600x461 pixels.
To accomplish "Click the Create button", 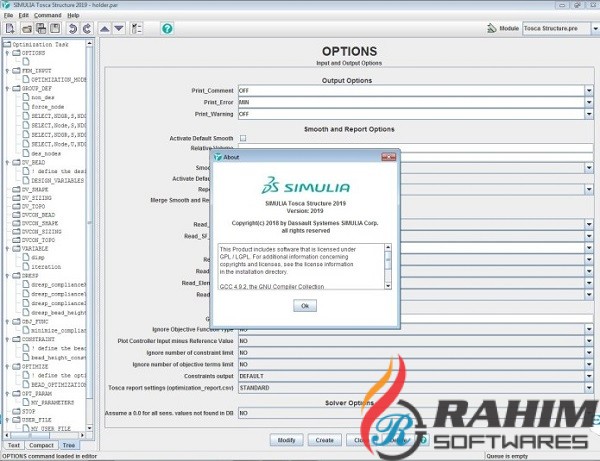I will [324, 440].
